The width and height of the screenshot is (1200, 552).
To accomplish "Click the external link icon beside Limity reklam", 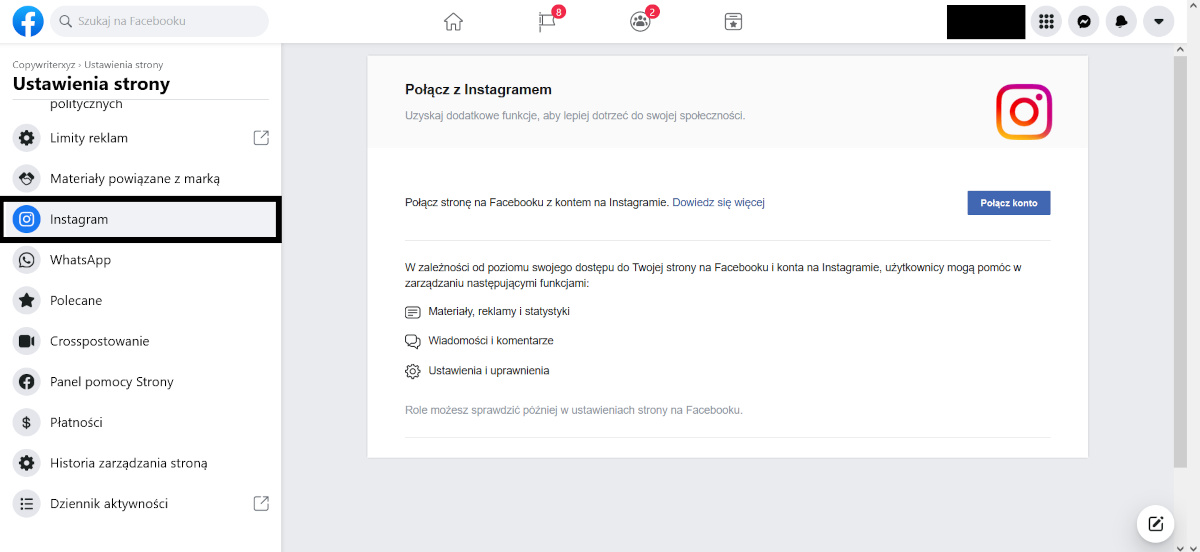I will [261, 138].
